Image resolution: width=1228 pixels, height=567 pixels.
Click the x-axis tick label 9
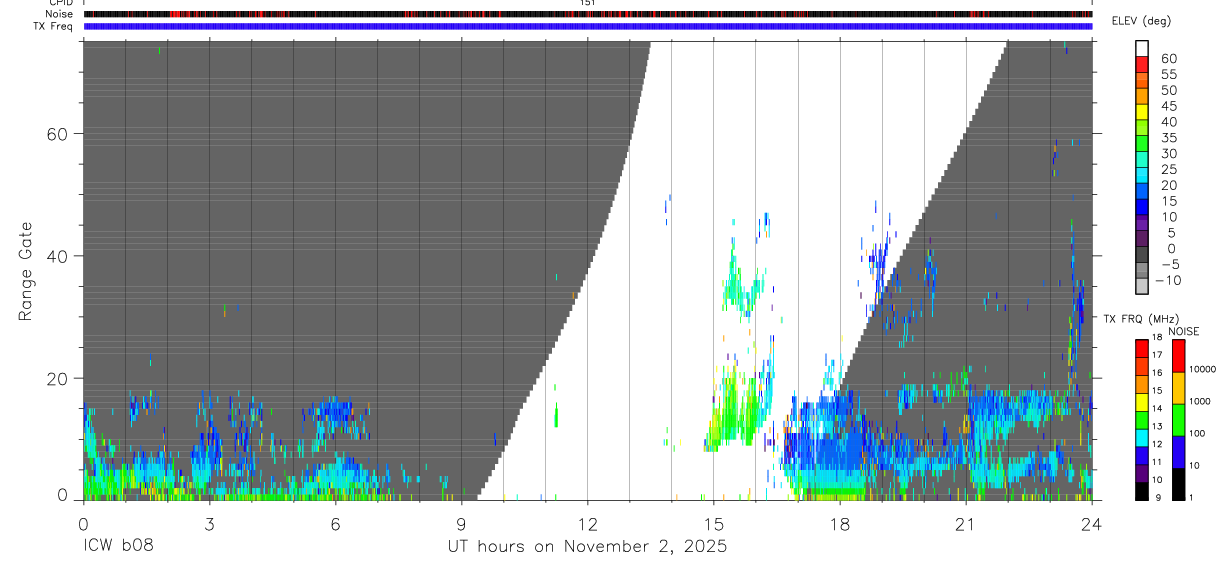pyautogui.click(x=461, y=524)
